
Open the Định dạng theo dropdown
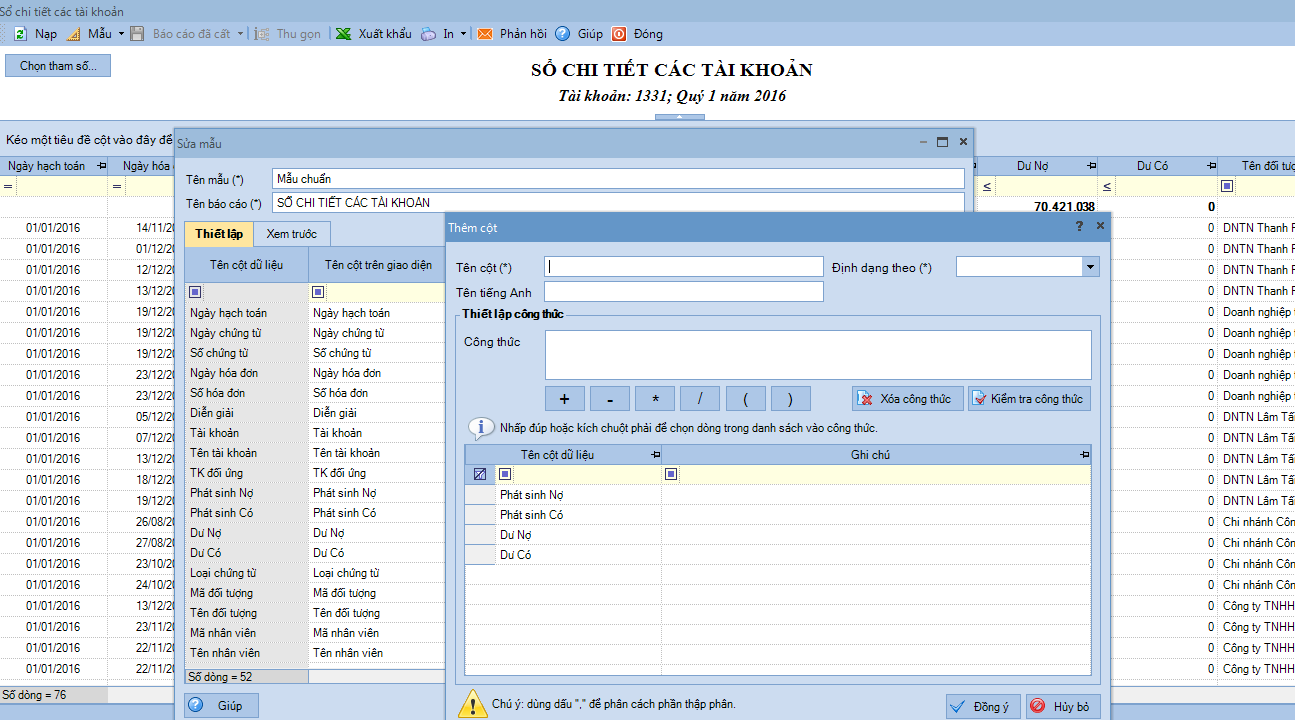1089,267
